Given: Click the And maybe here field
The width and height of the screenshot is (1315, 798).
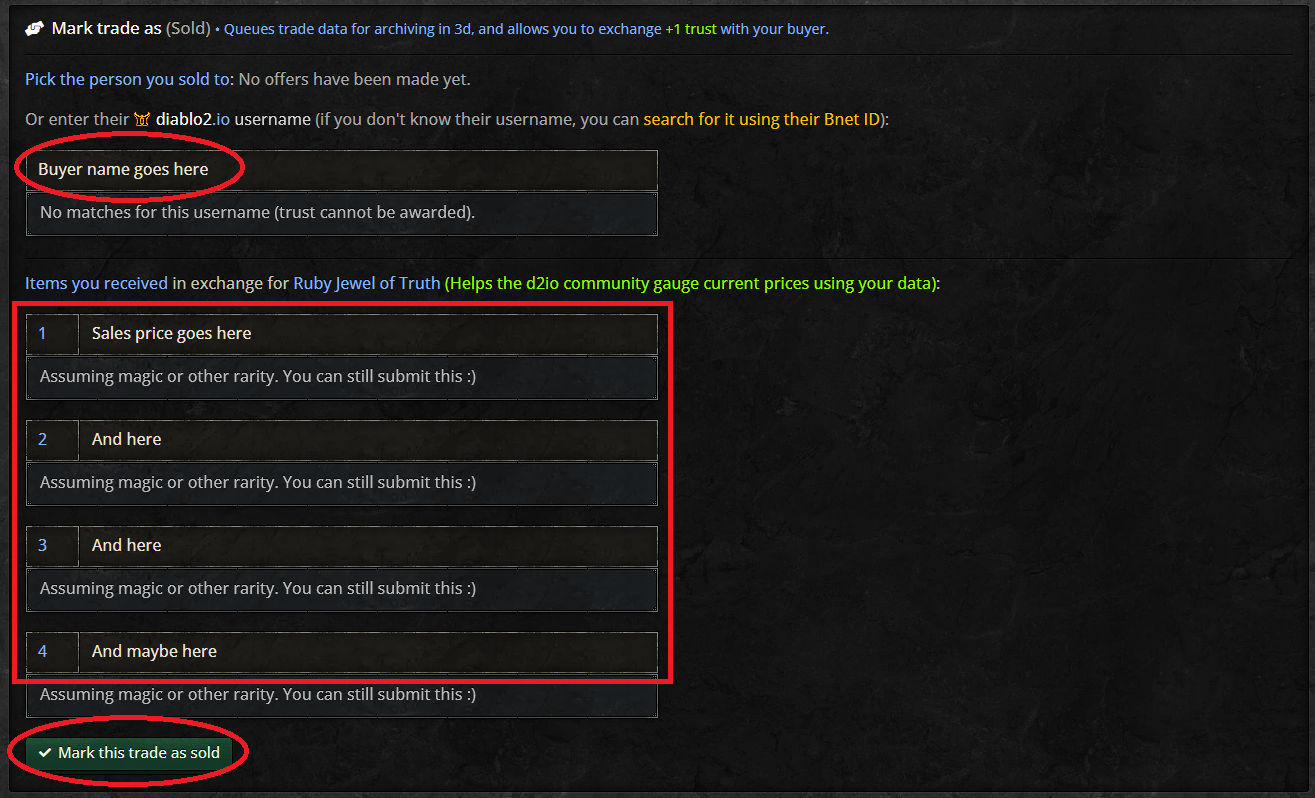Looking at the screenshot, I should 368,652.
